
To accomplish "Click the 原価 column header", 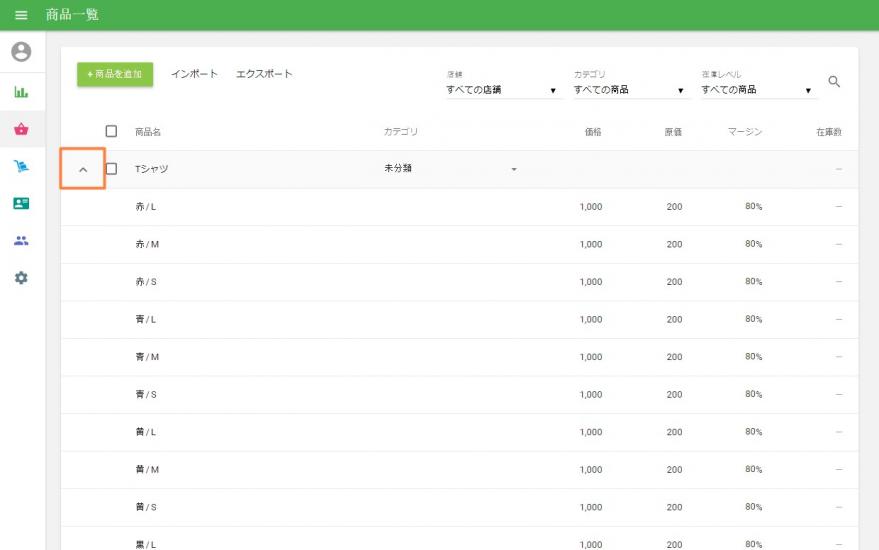I will tap(673, 132).
